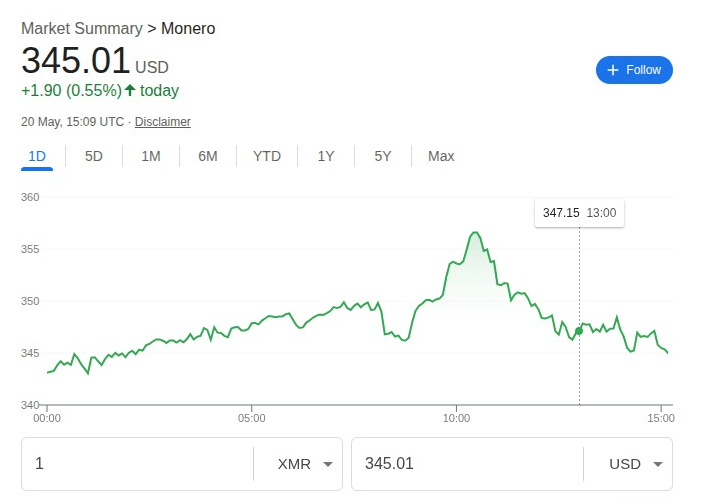The height and width of the screenshot is (504, 722).
Task: Click the plus icon on Follow button
Action: pyautogui.click(x=613, y=70)
